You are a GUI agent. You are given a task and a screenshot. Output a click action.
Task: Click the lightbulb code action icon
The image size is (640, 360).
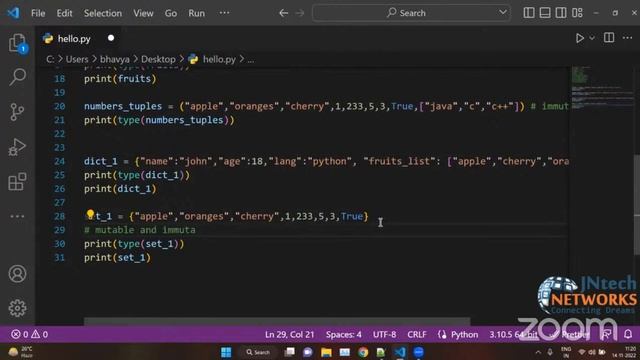(x=90, y=214)
